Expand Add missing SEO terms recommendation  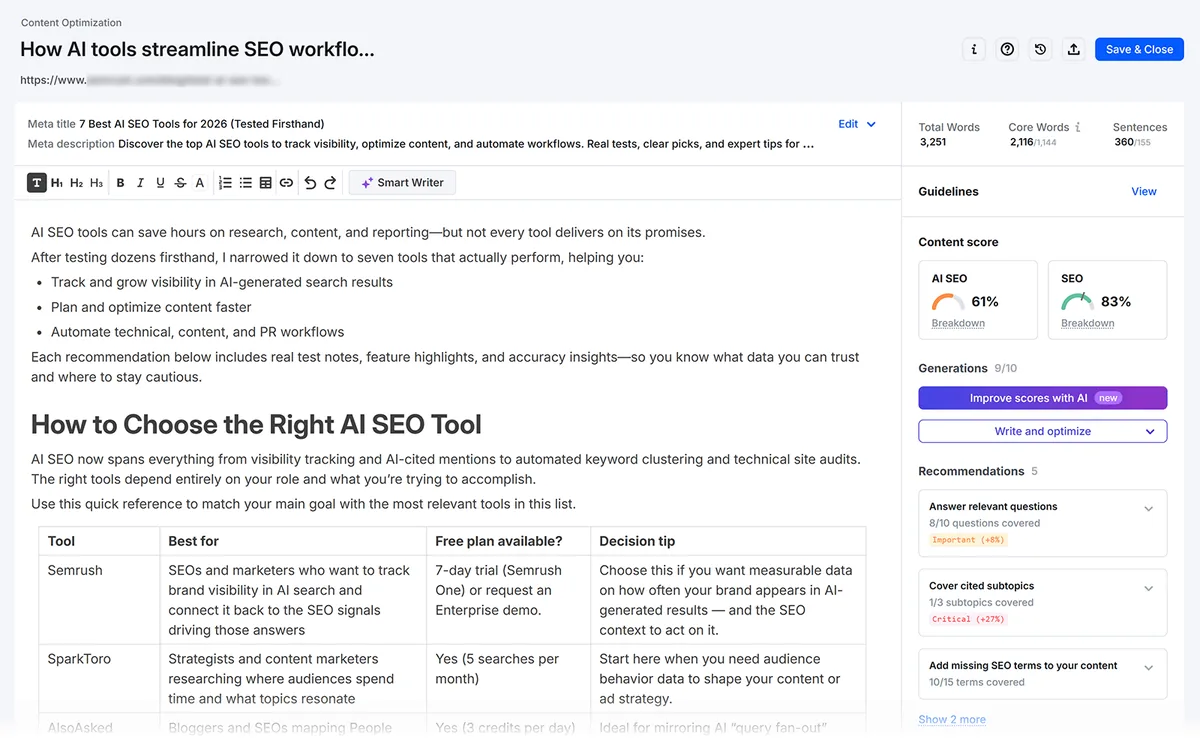1149,667
